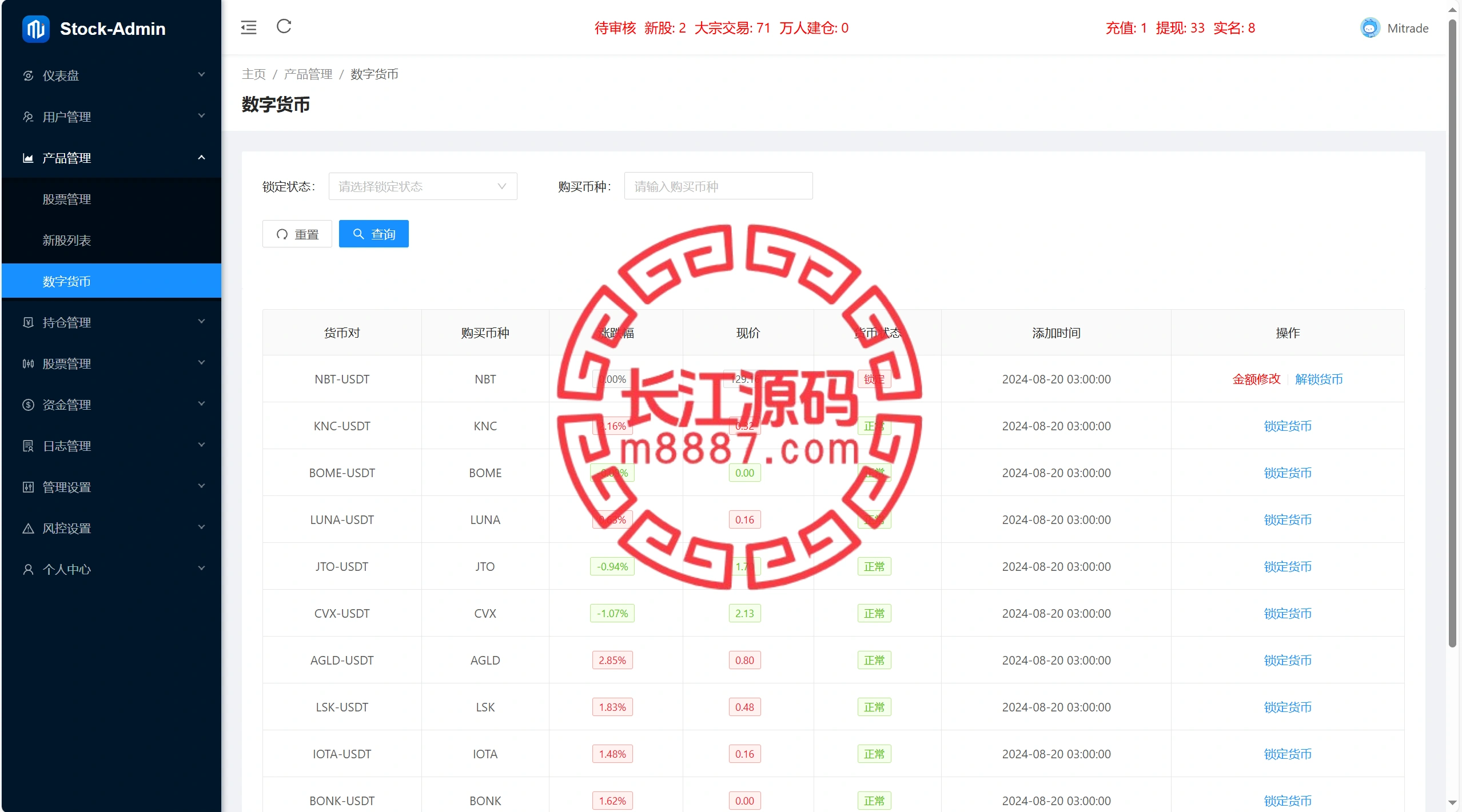Click the 用户管理 users icon
This screenshot has height=812, width=1462.
pyautogui.click(x=28, y=117)
